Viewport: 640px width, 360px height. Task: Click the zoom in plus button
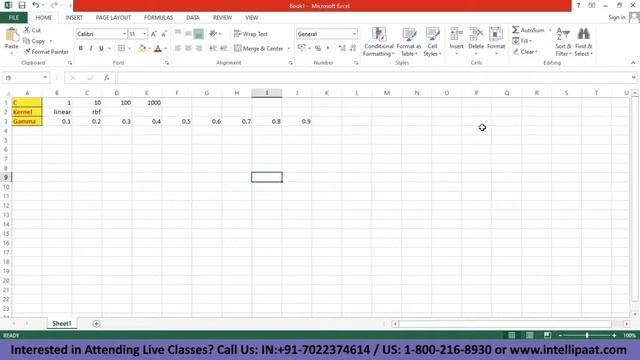tap(614, 335)
